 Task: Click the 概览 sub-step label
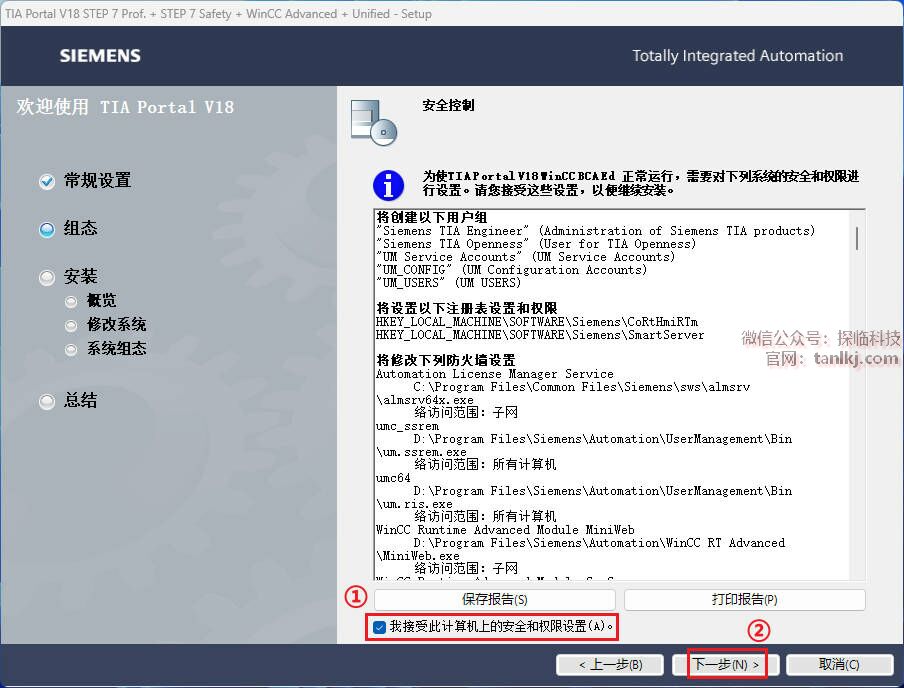[101, 300]
